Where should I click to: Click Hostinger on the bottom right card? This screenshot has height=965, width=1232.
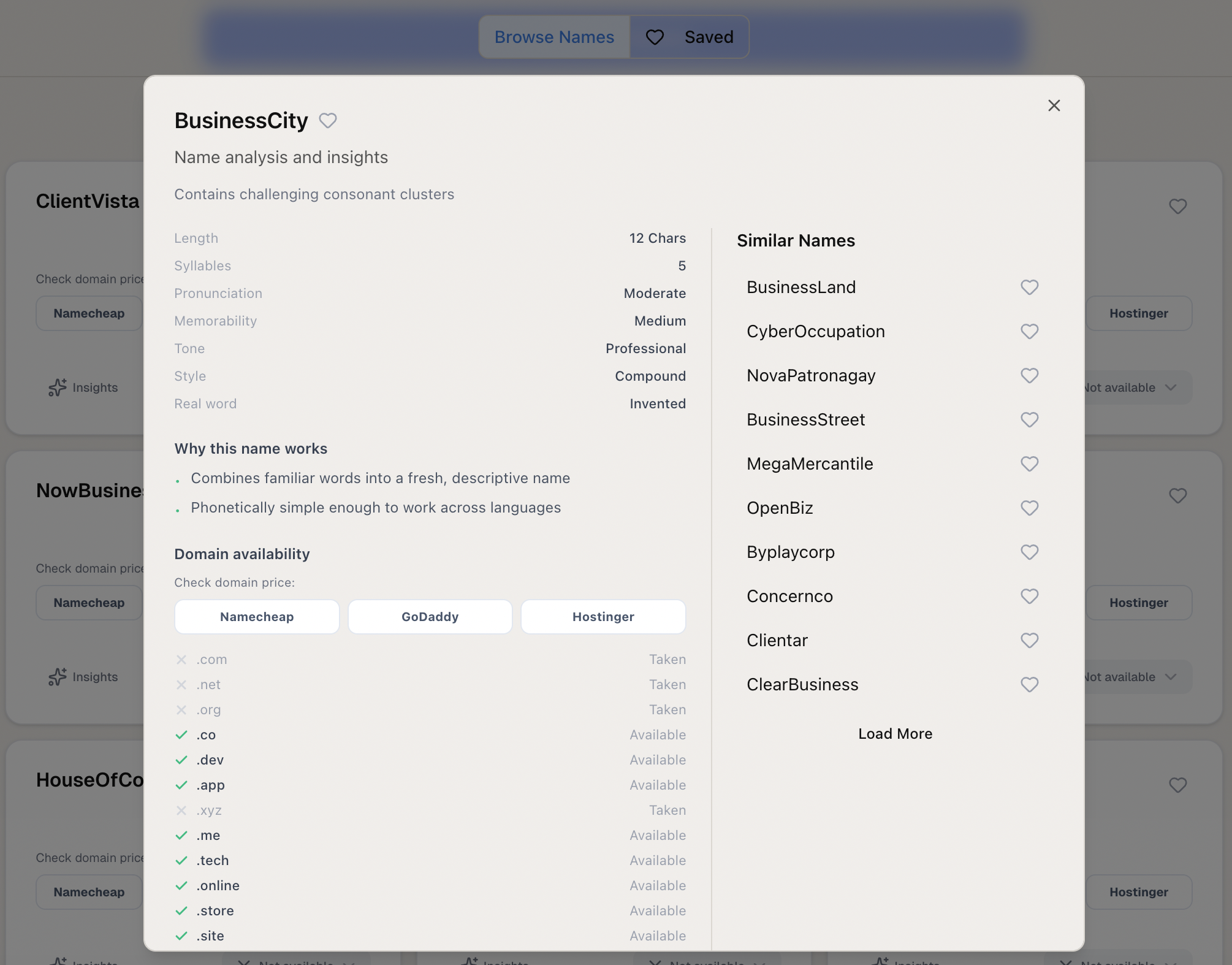click(1139, 892)
